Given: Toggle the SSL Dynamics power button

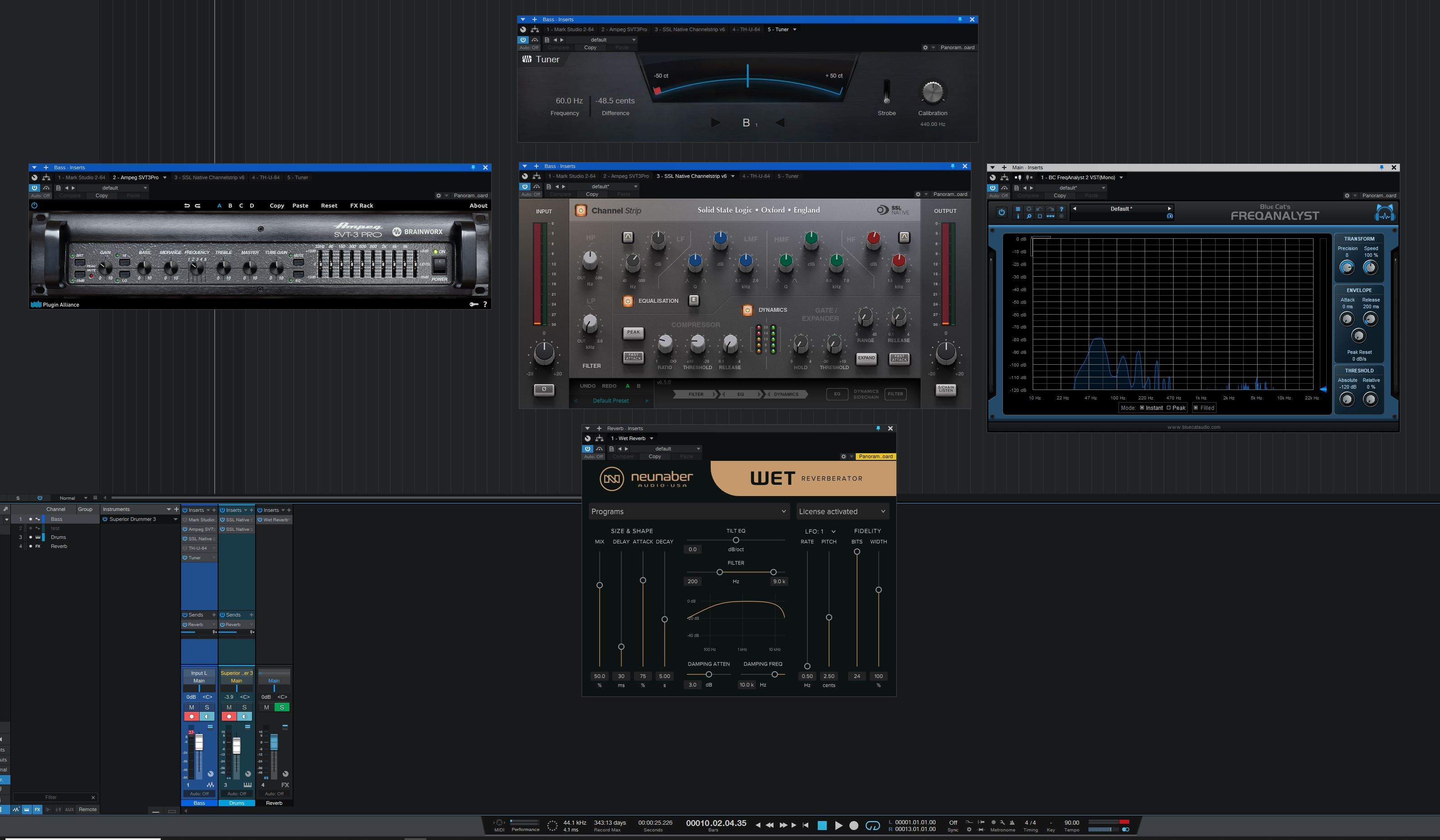Looking at the screenshot, I should click(x=747, y=310).
